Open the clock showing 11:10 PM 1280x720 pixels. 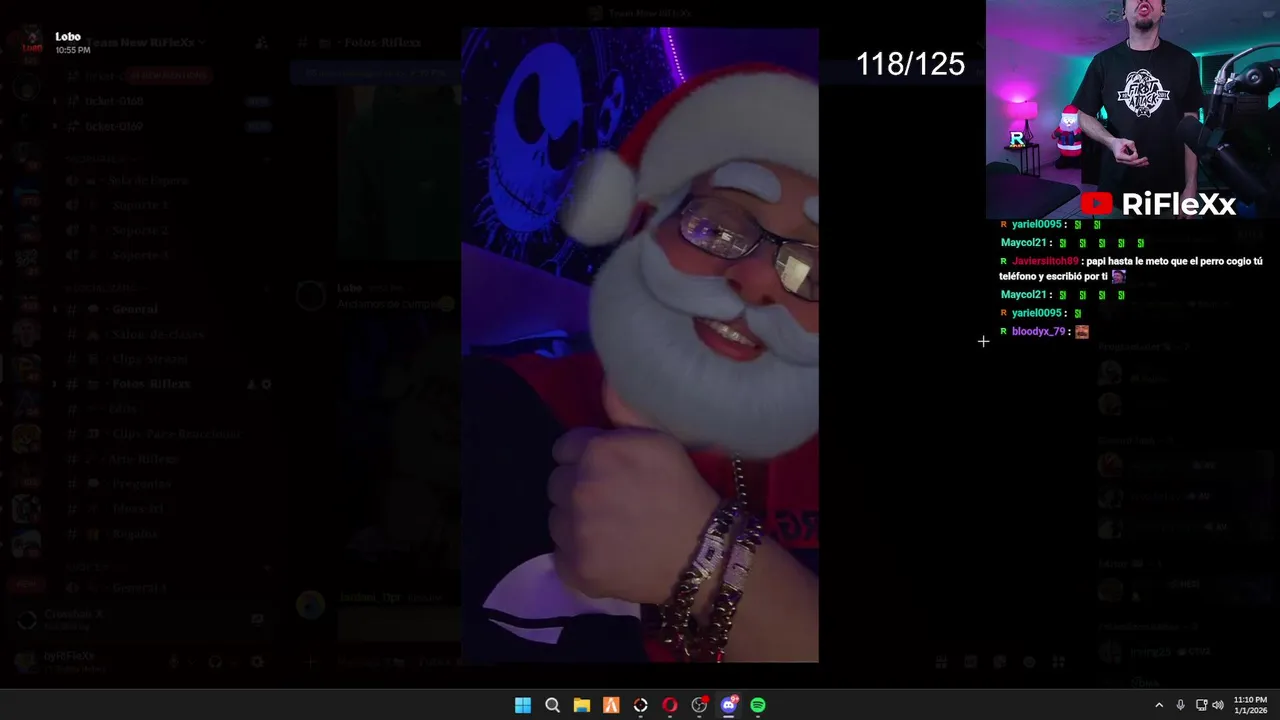(1250, 705)
